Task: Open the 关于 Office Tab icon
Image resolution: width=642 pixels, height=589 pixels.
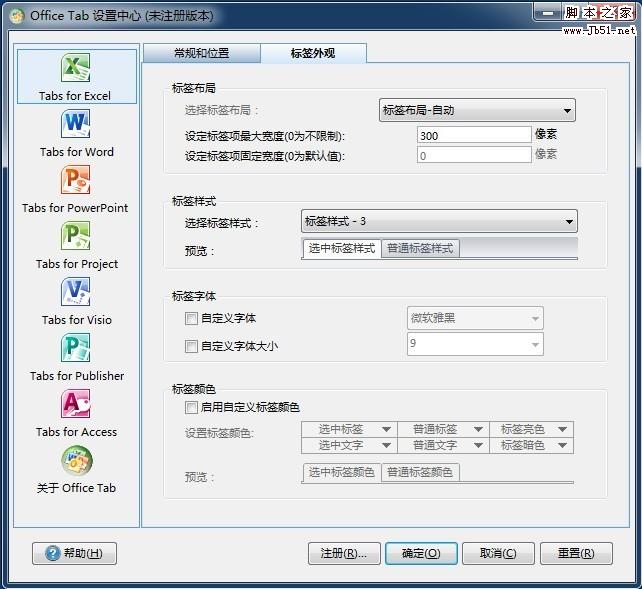Action: click(77, 461)
